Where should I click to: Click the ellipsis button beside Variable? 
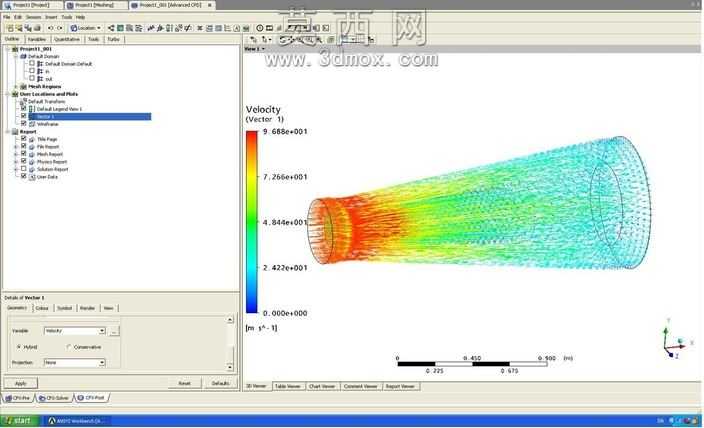tap(114, 331)
